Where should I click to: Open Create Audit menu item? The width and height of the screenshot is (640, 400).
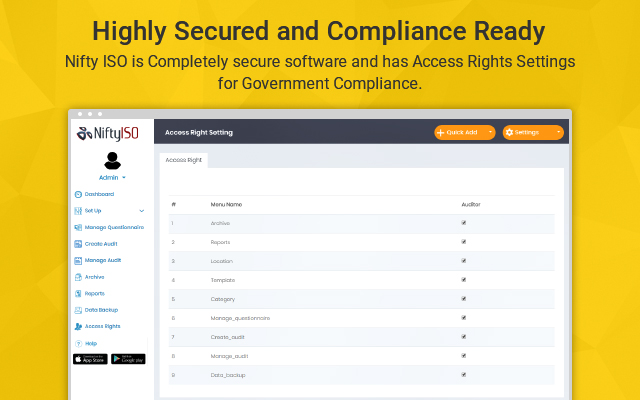tap(101, 244)
